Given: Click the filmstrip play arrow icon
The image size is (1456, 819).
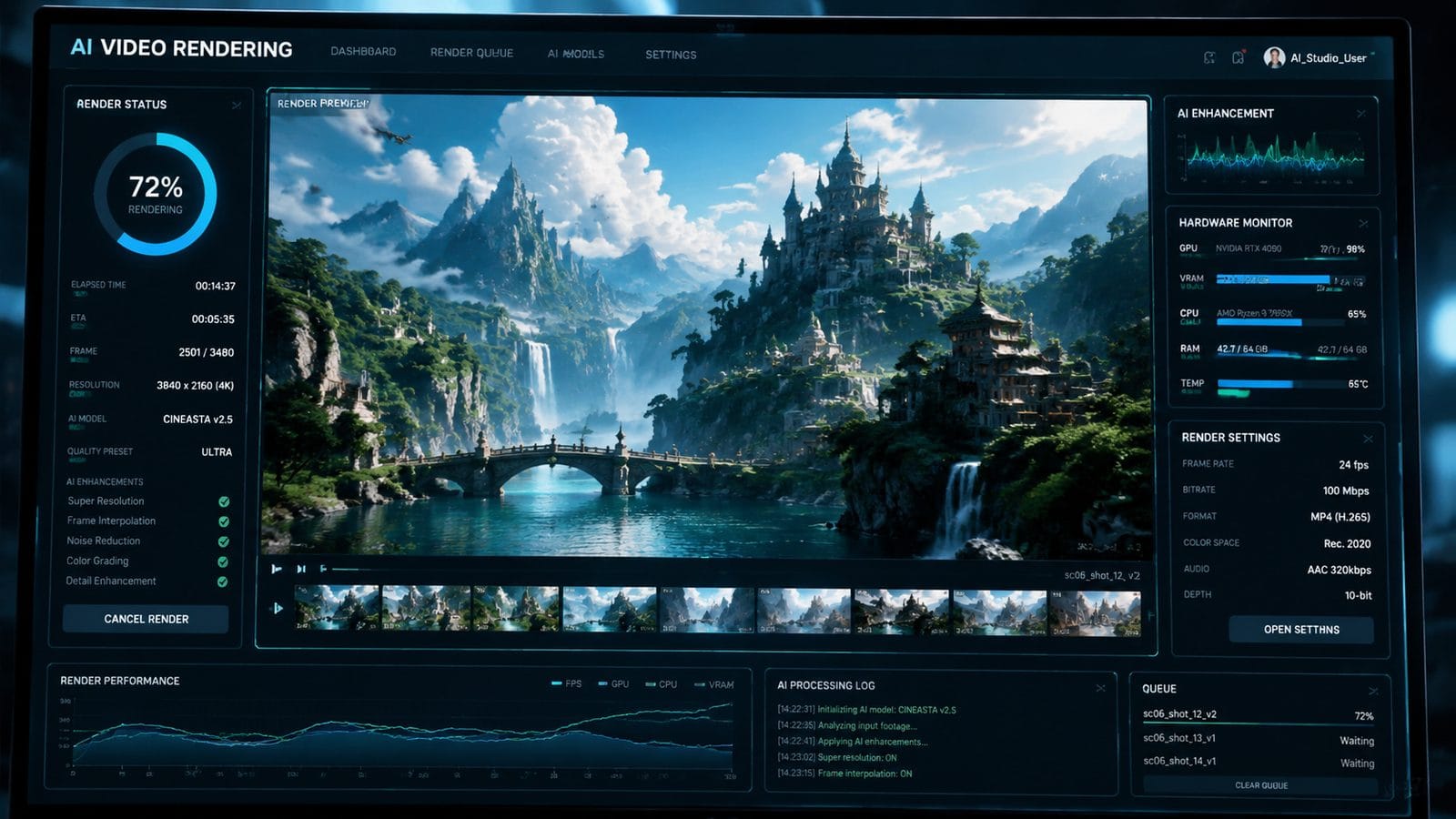Looking at the screenshot, I should [x=278, y=608].
